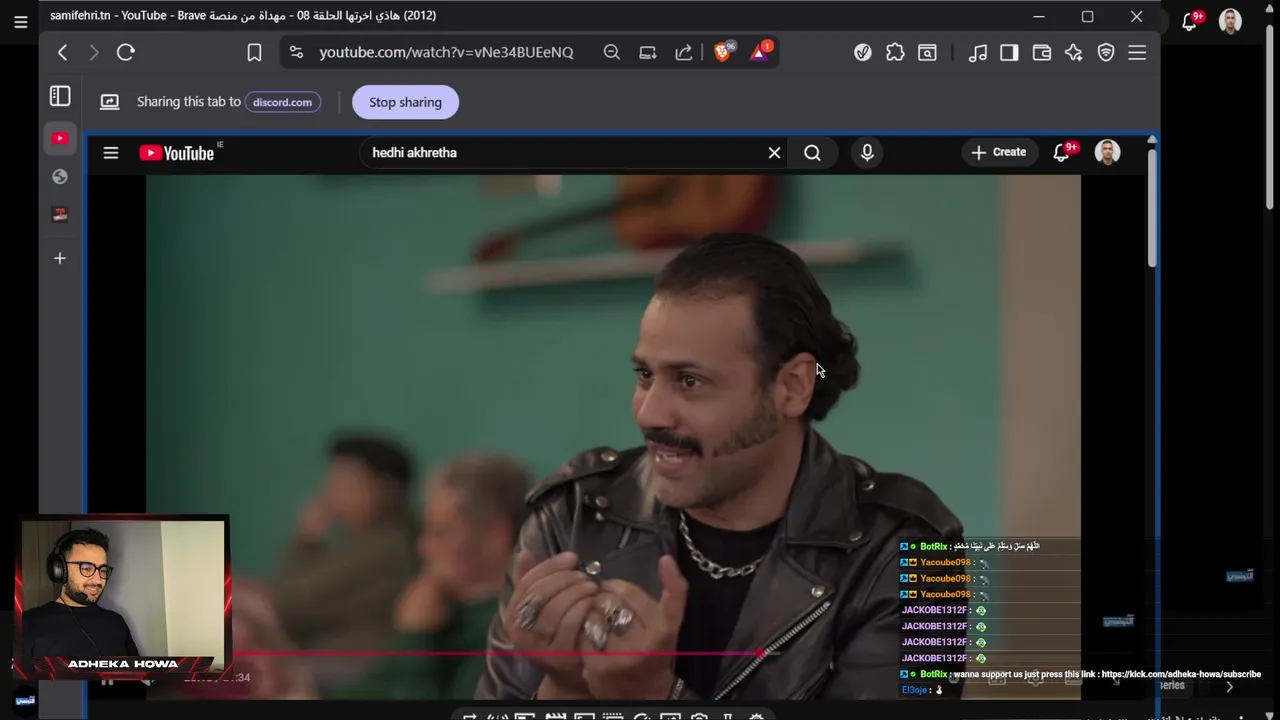
Task: Open YouTube guide hamburger menu
Action: click(x=111, y=153)
